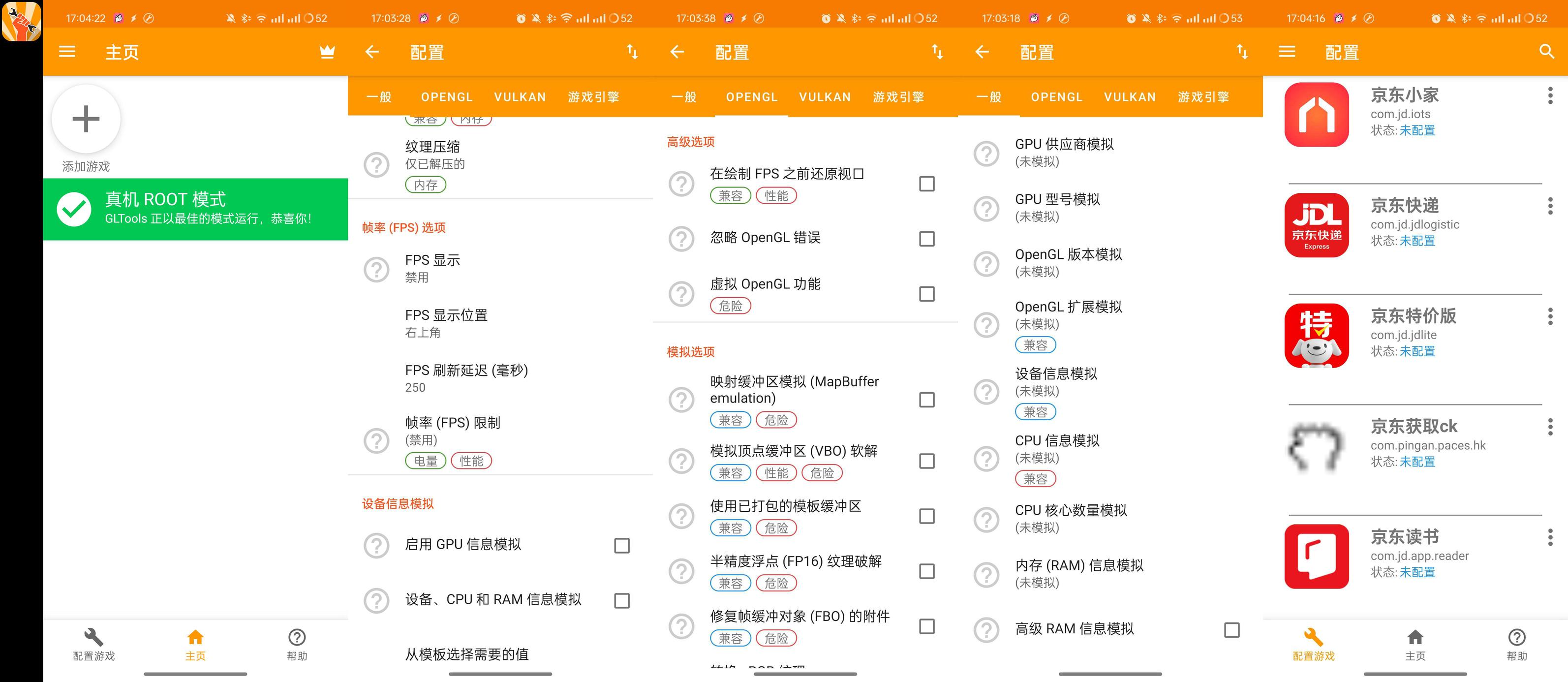Image resolution: width=1568 pixels, height=682 pixels.
Task: Click GLTools app icon at top-left
Action: click(x=21, y=21)
